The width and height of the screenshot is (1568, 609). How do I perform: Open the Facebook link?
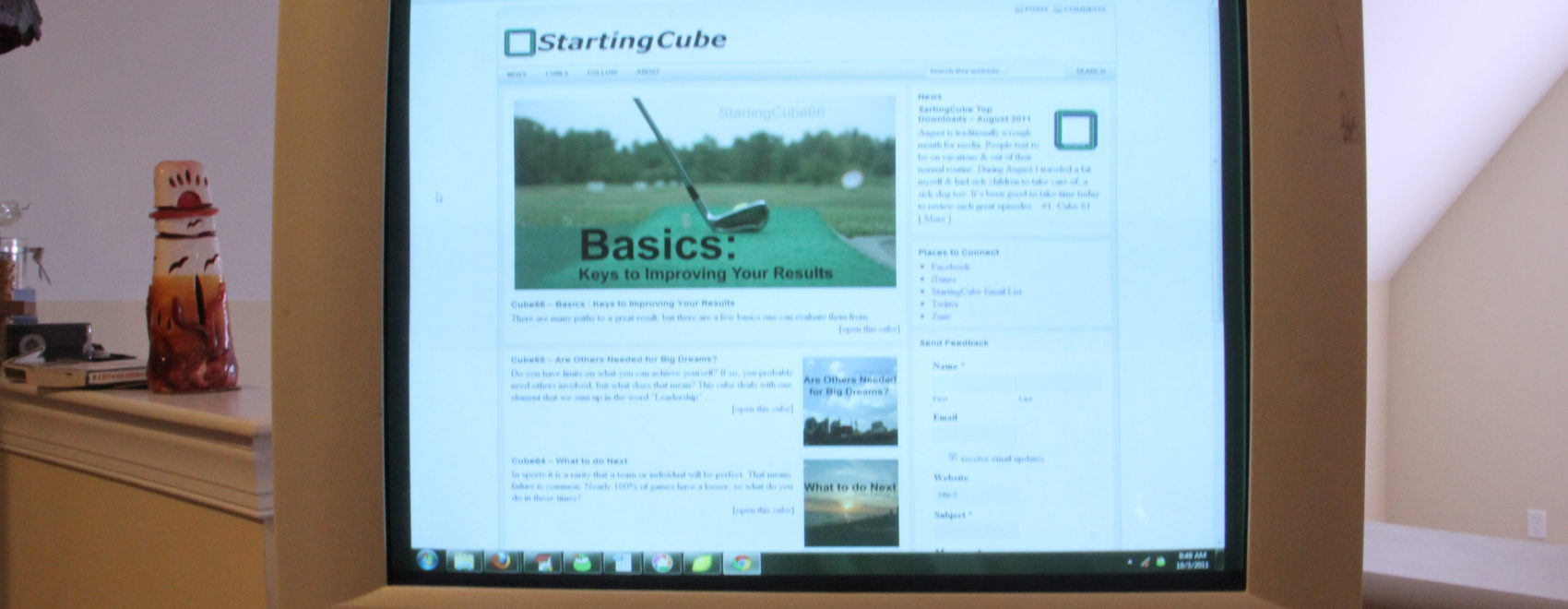click(950, 267)
